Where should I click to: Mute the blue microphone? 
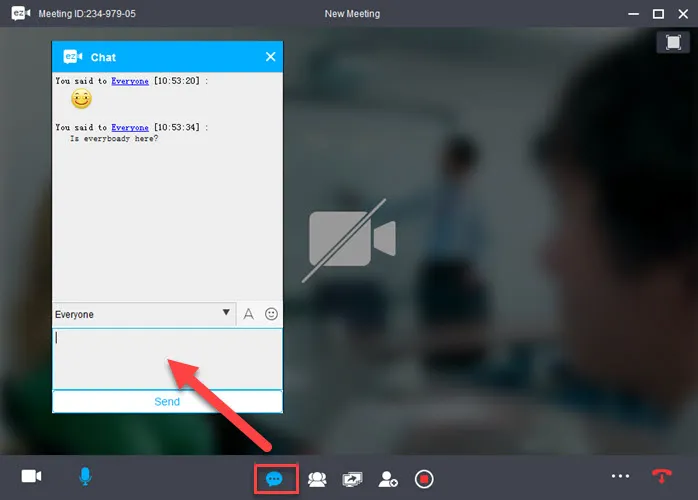85,476
